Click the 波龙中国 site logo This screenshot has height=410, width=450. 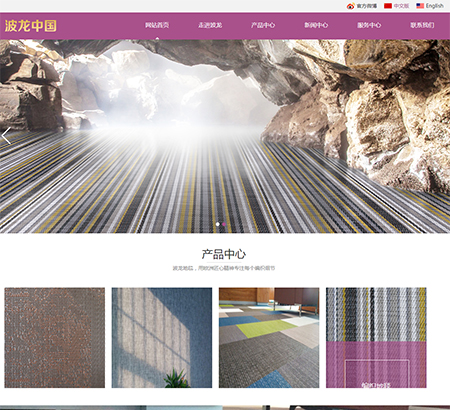click(x=30, y=26)
